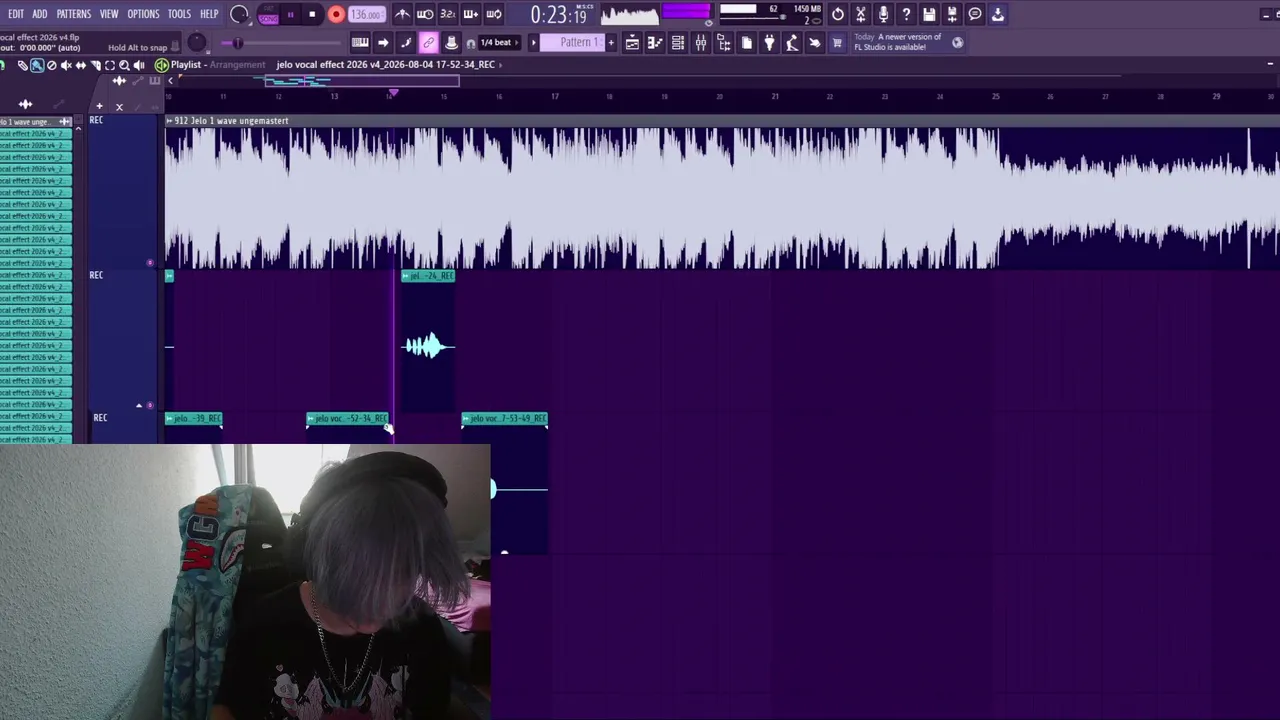Click the song time display 0:23:19

tap(558, 15)
